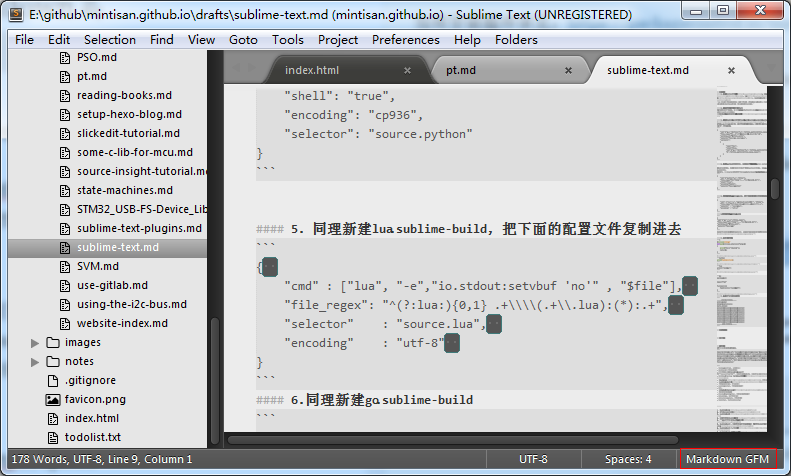This screenshot has width=791, height=476.
Task: Open use-gitlab.md from the sidebar
Action: [x=112, y=286]
